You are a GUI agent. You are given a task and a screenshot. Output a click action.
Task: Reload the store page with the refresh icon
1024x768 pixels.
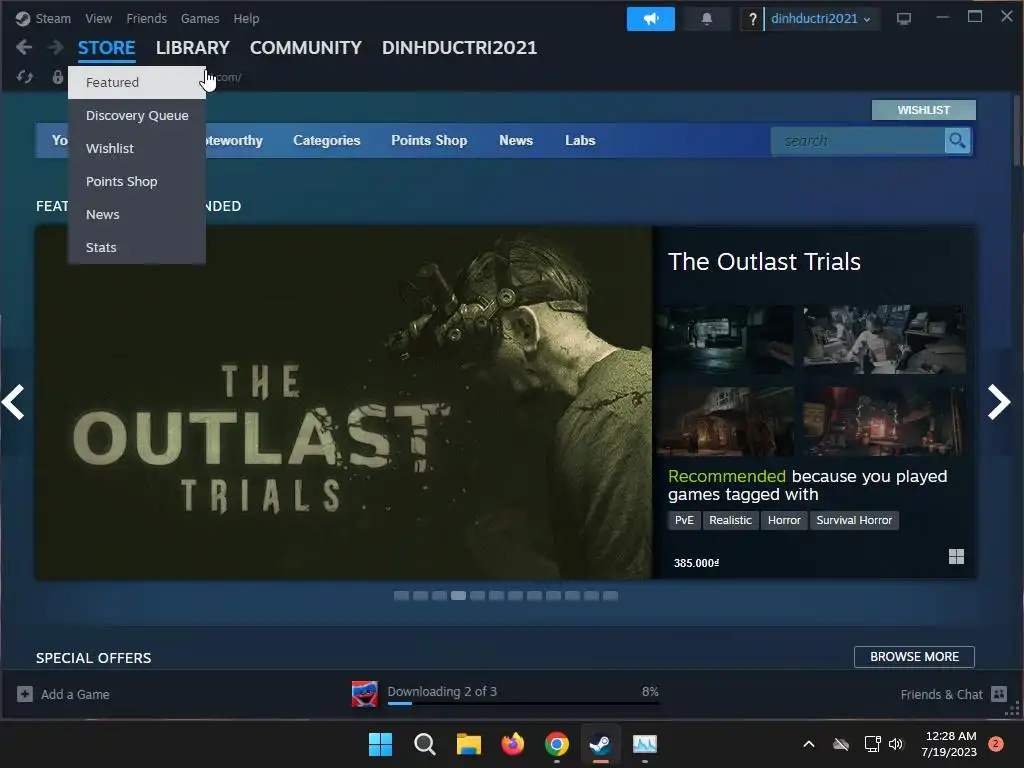(x=25, y=77)
